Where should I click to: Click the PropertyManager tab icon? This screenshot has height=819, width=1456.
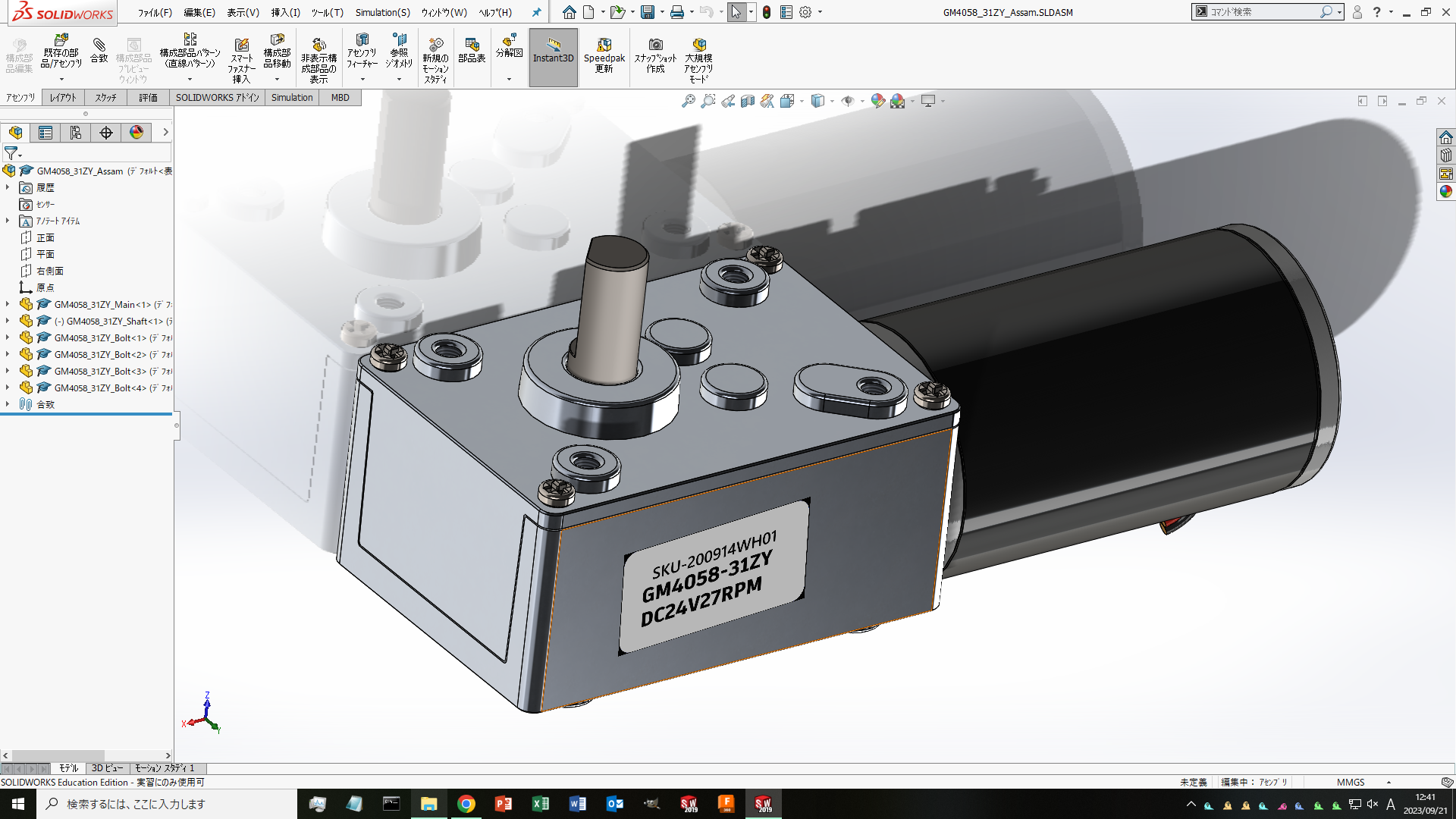(x=45, y=133)
